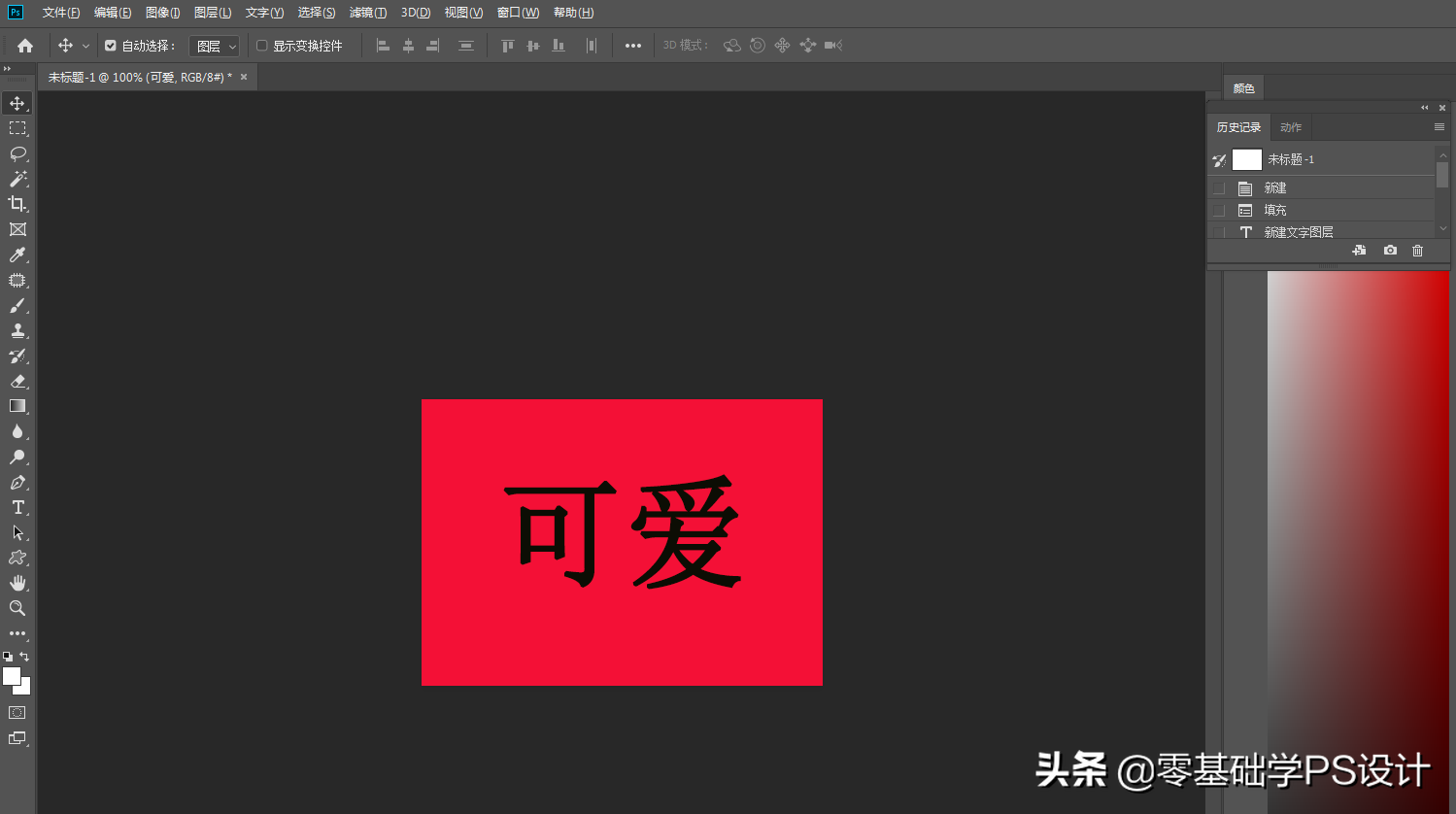Image resolution: width=1456 pixels, height=814 pixels.
Task: Create new document from current state icon
Action: point(1360,251)
